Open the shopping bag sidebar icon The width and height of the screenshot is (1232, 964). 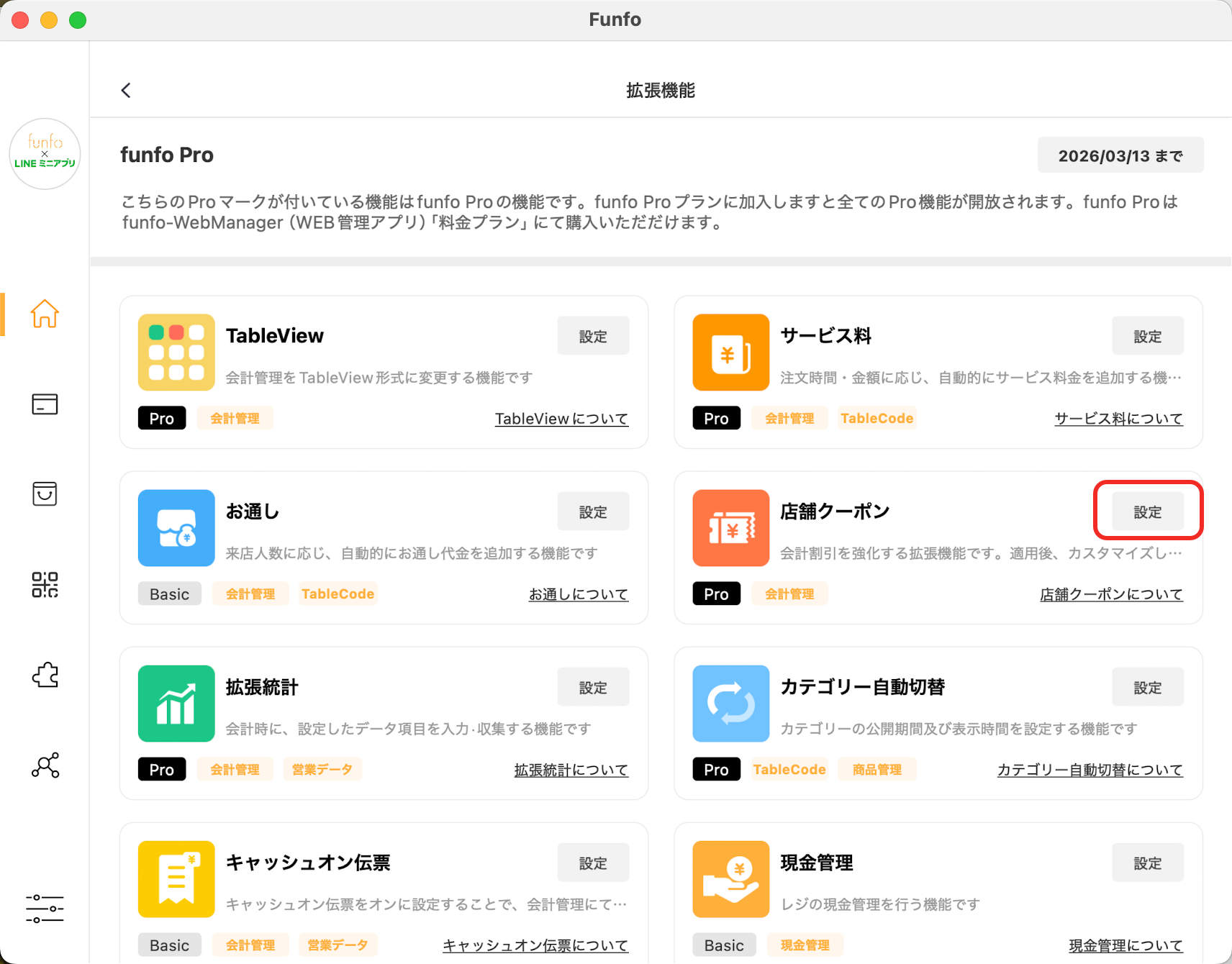(45, 494)
